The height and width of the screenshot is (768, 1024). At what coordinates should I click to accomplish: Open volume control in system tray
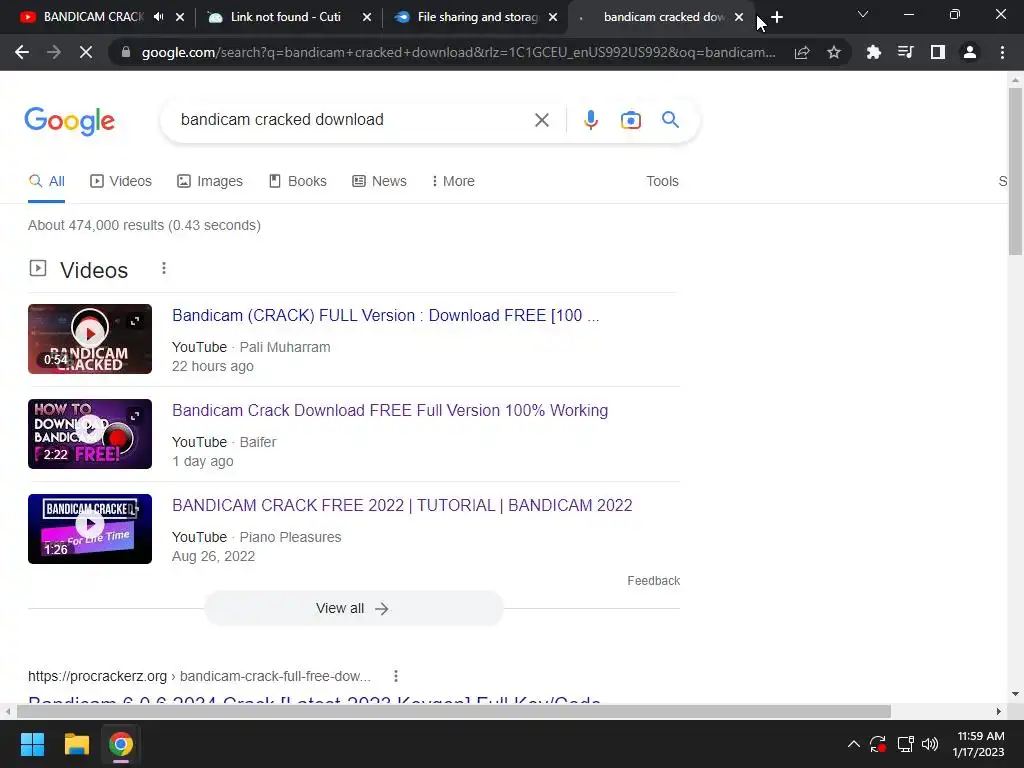point(930,744)
